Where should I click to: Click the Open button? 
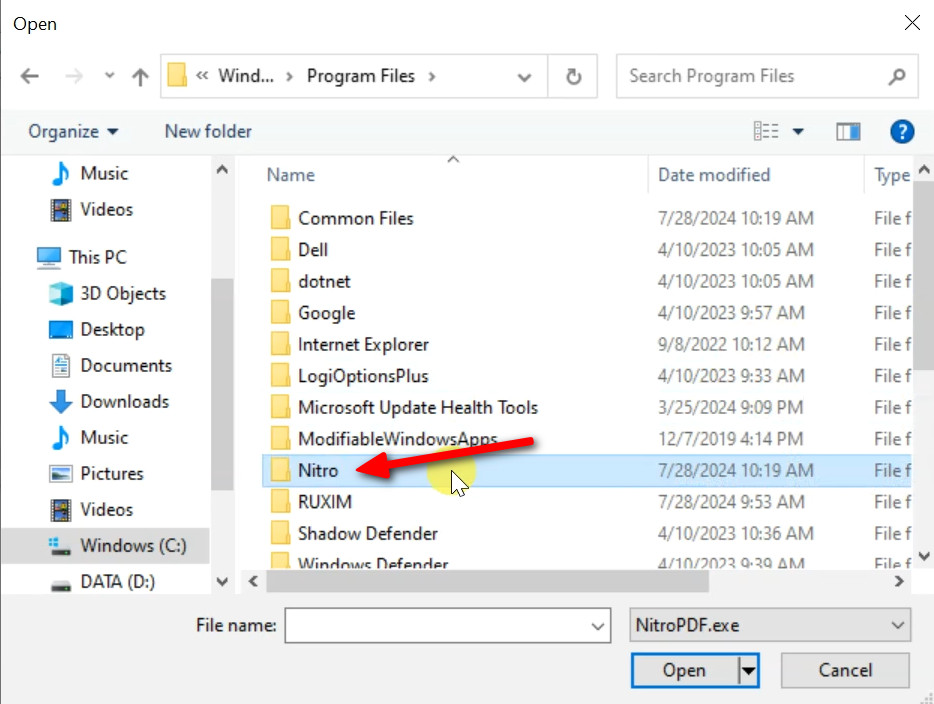click(x=684, y=670)
